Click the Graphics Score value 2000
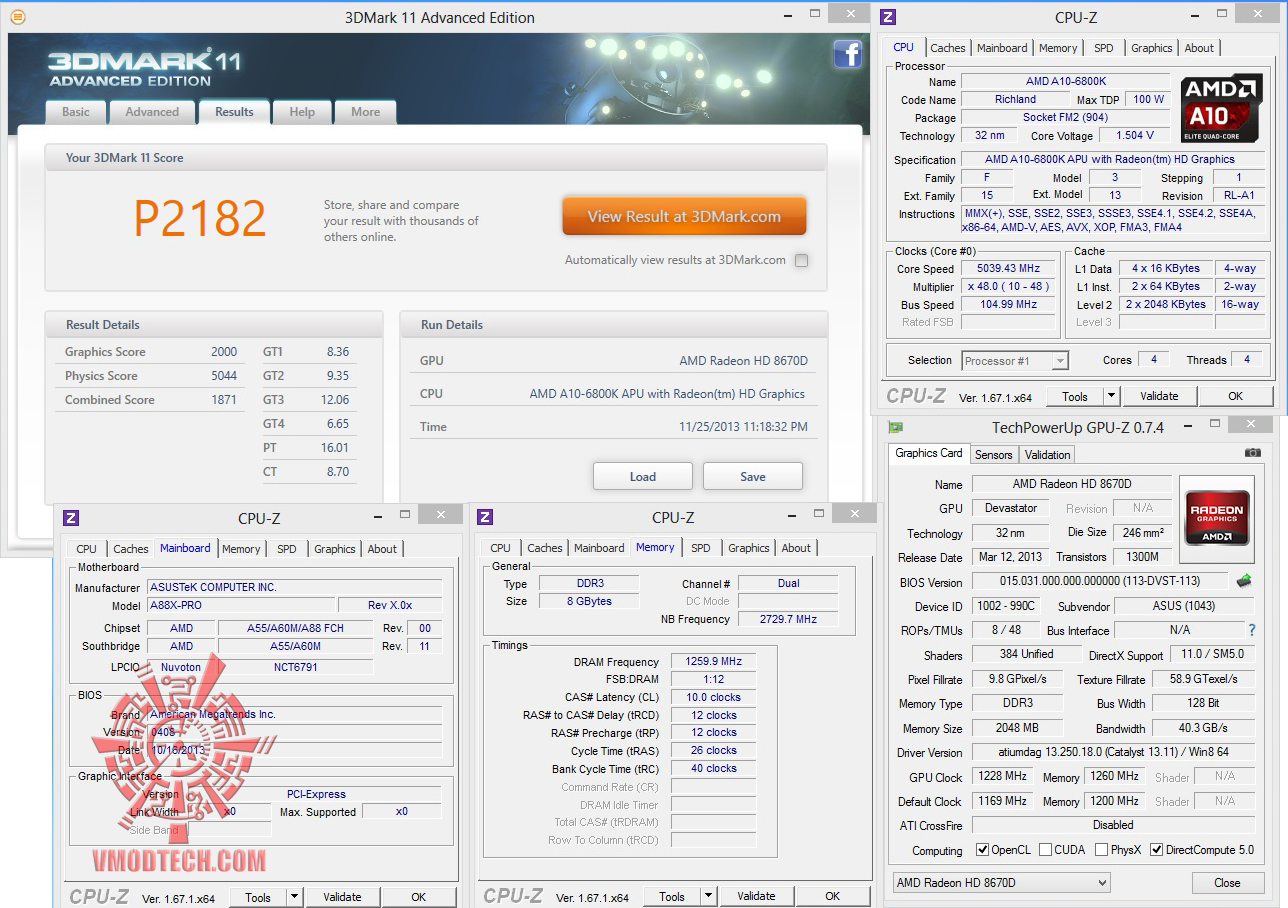 (224, 352)
